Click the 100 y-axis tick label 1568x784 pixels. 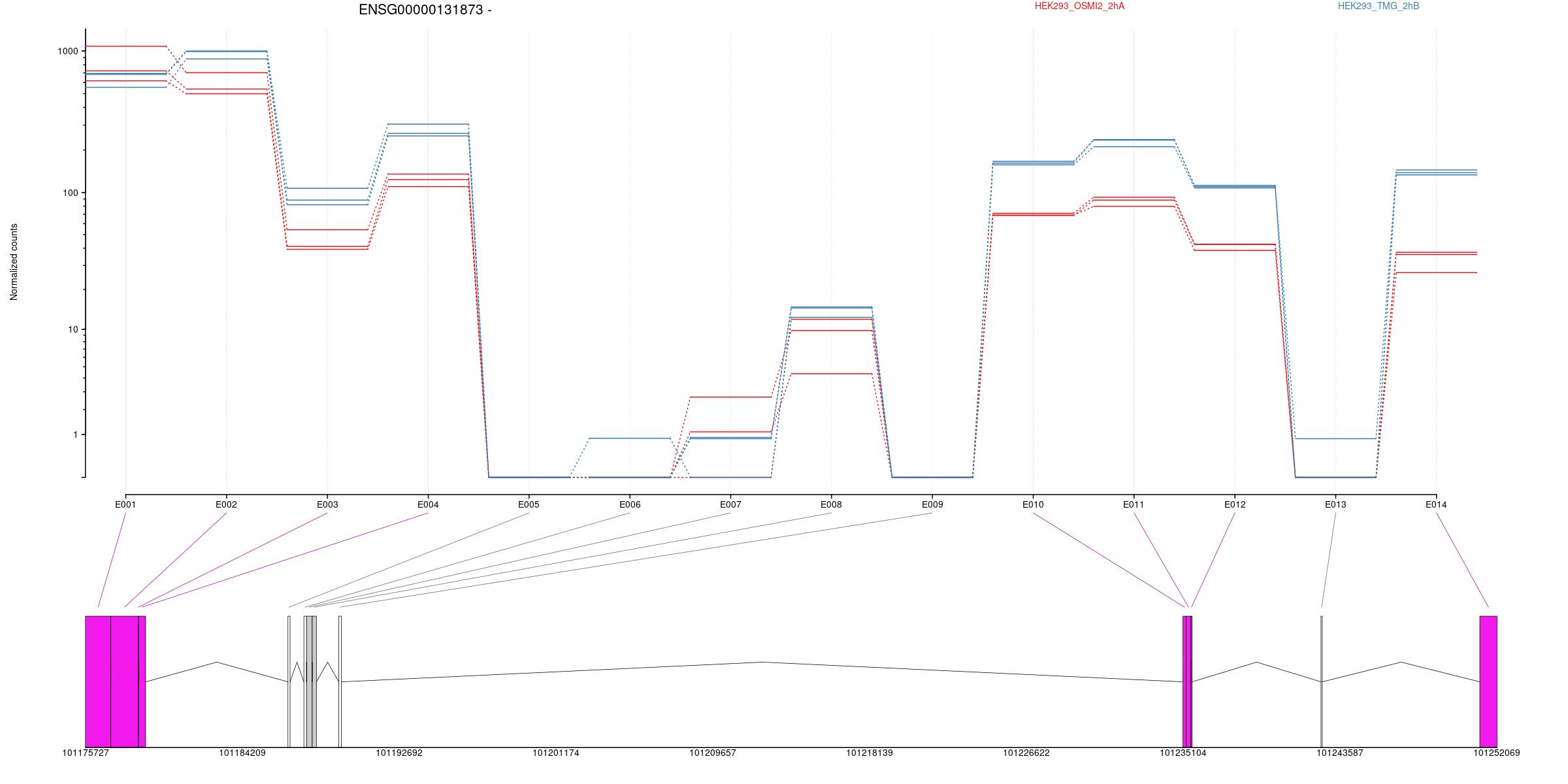point(70,193)
